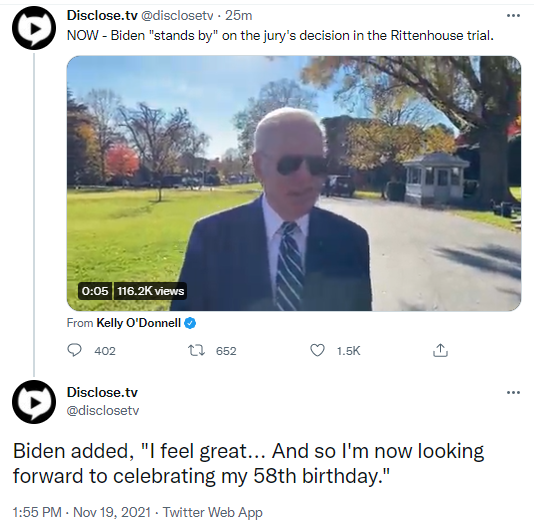Open the reply icon under first tweet
Image resolution: width=534 pixels, height=530 pixels.
click(74, 350)
